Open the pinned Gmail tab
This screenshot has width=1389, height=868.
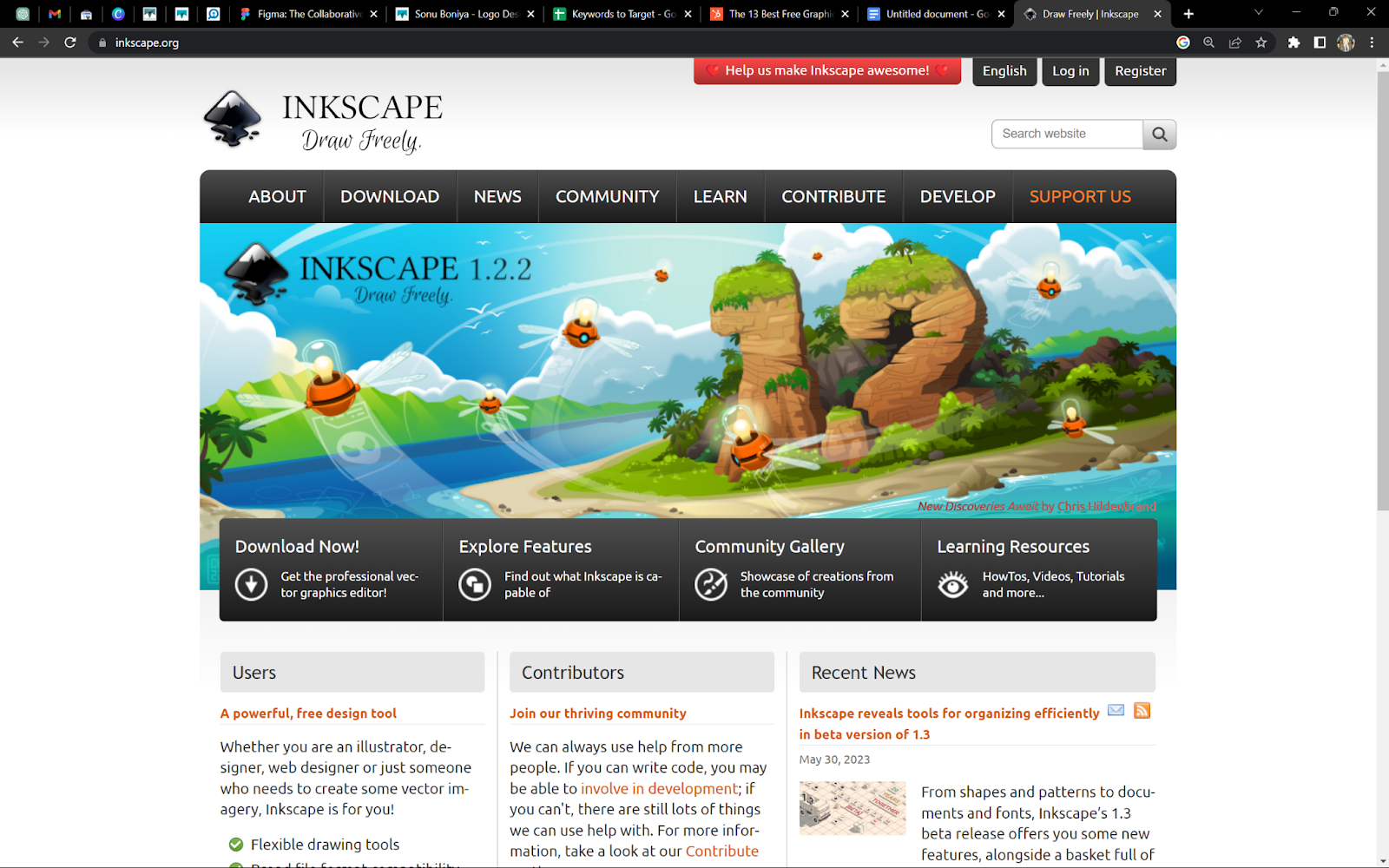point(55,14)
